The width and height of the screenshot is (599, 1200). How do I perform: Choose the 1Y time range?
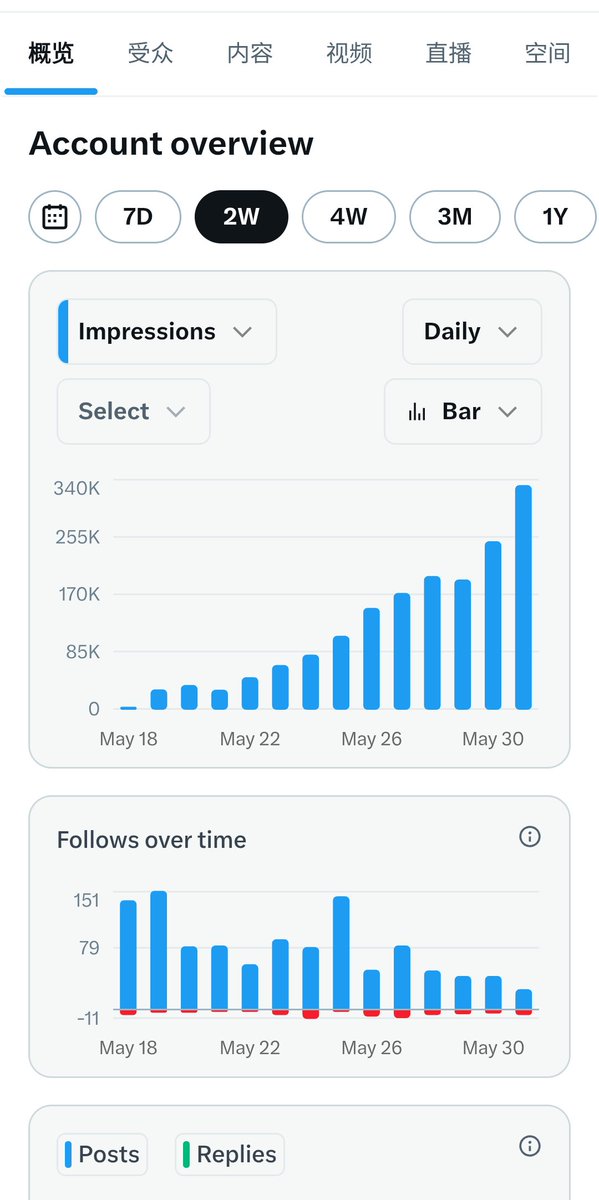(555, 216)
